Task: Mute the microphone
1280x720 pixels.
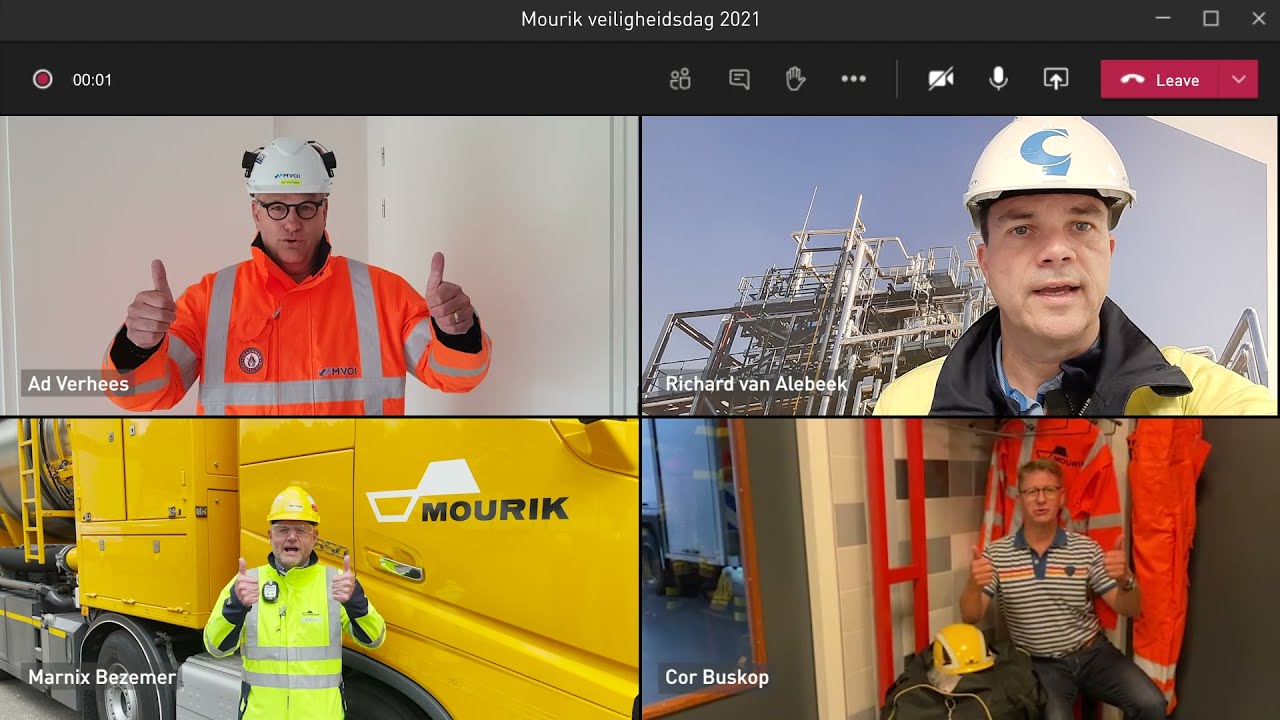Action: (998, 79)
